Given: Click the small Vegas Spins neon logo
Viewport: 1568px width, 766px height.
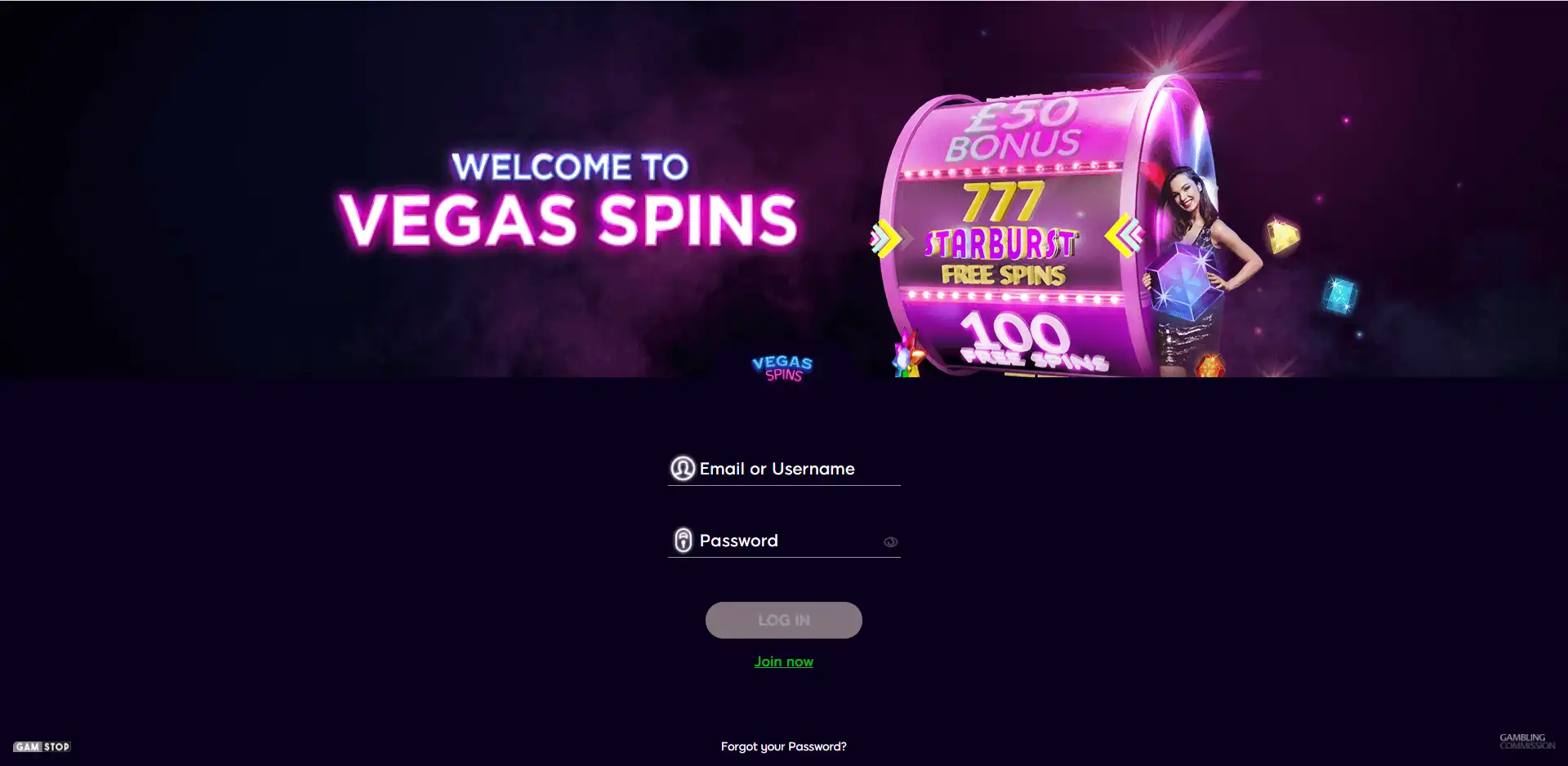Looking at the screenshot, I should coord(782,368).
